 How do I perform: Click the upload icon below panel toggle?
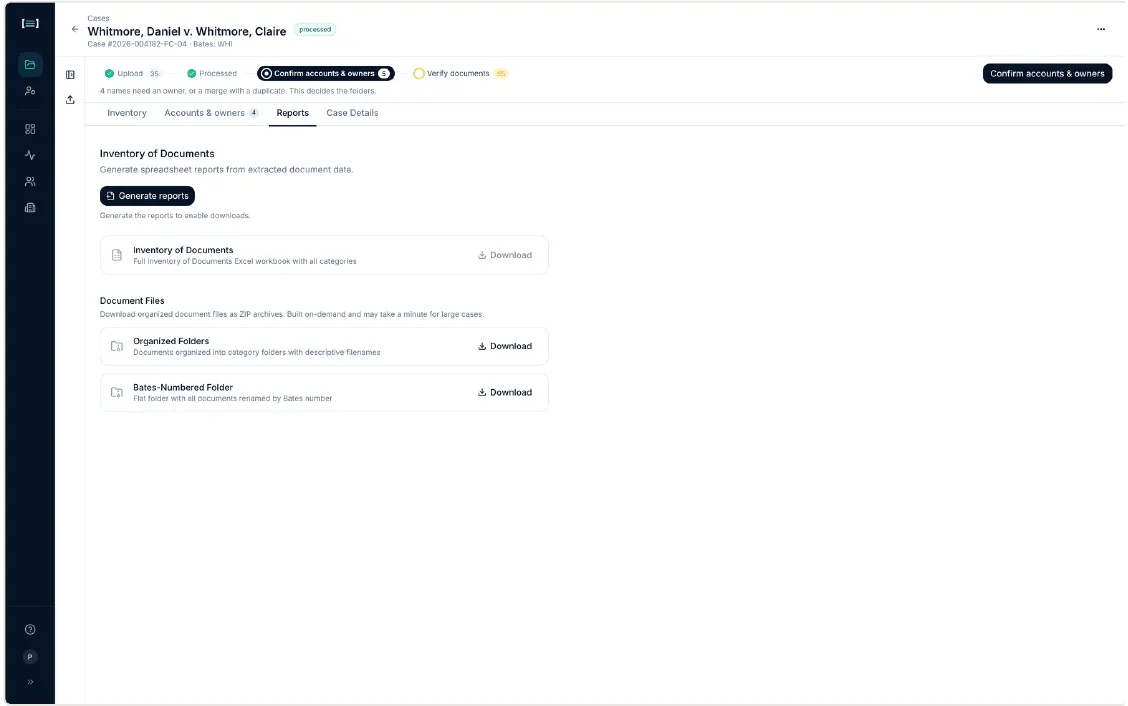(x=70, y=100)
